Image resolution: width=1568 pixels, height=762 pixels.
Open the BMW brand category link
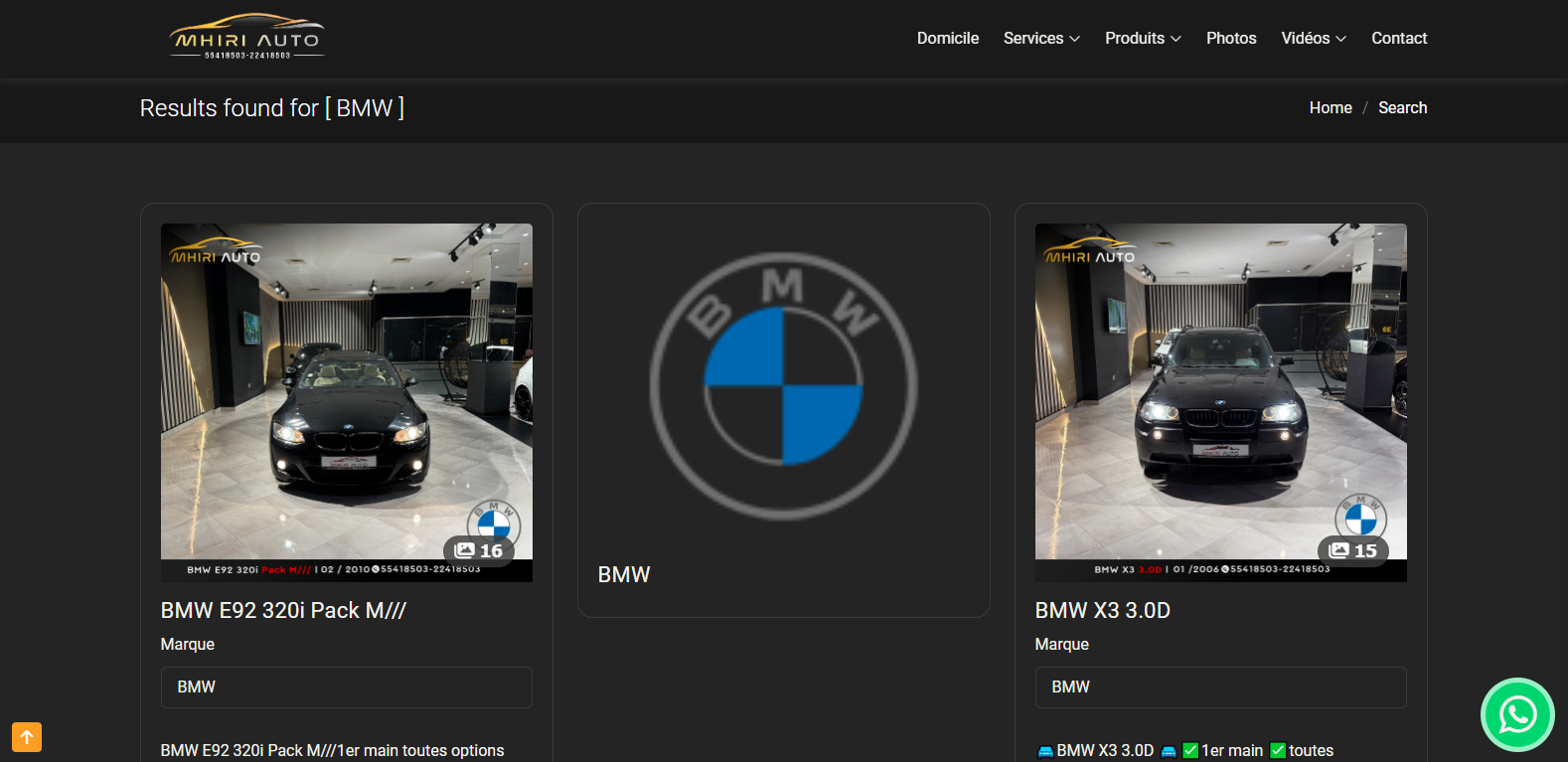pos(624,574)
